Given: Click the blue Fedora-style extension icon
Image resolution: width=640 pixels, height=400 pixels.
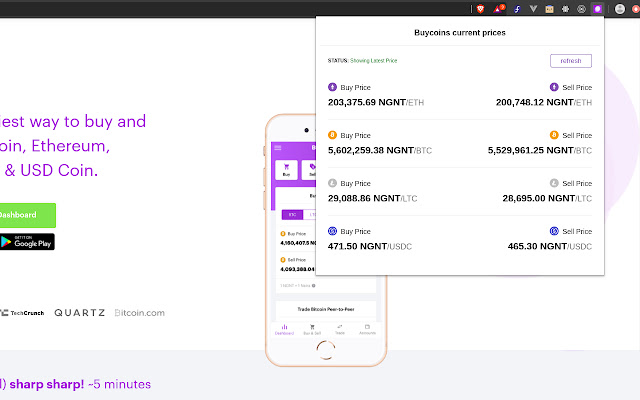Looking at the screenshot, I should coord(517,9).
